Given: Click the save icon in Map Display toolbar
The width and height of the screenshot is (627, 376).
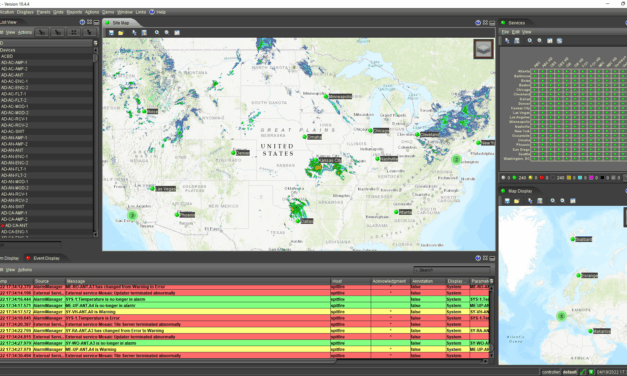Looking at the screenshot, I should (507, 201).
